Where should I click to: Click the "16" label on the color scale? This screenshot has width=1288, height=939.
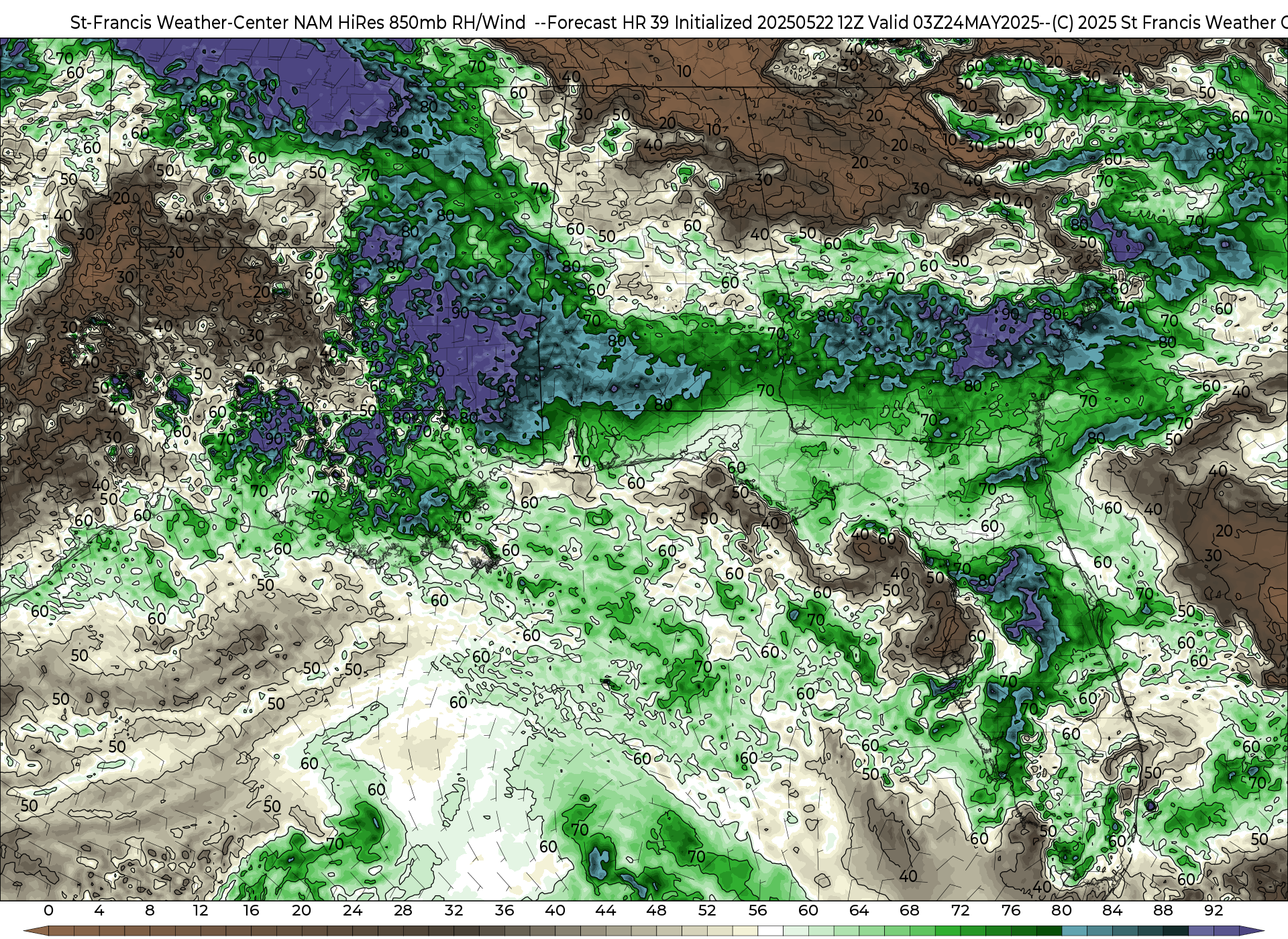(251, 910)
